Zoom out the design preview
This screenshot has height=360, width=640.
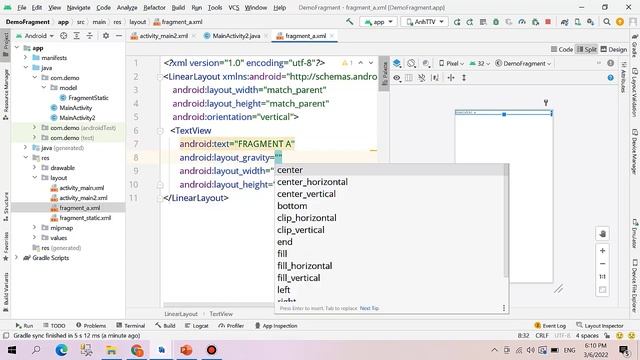click(602, 264)
